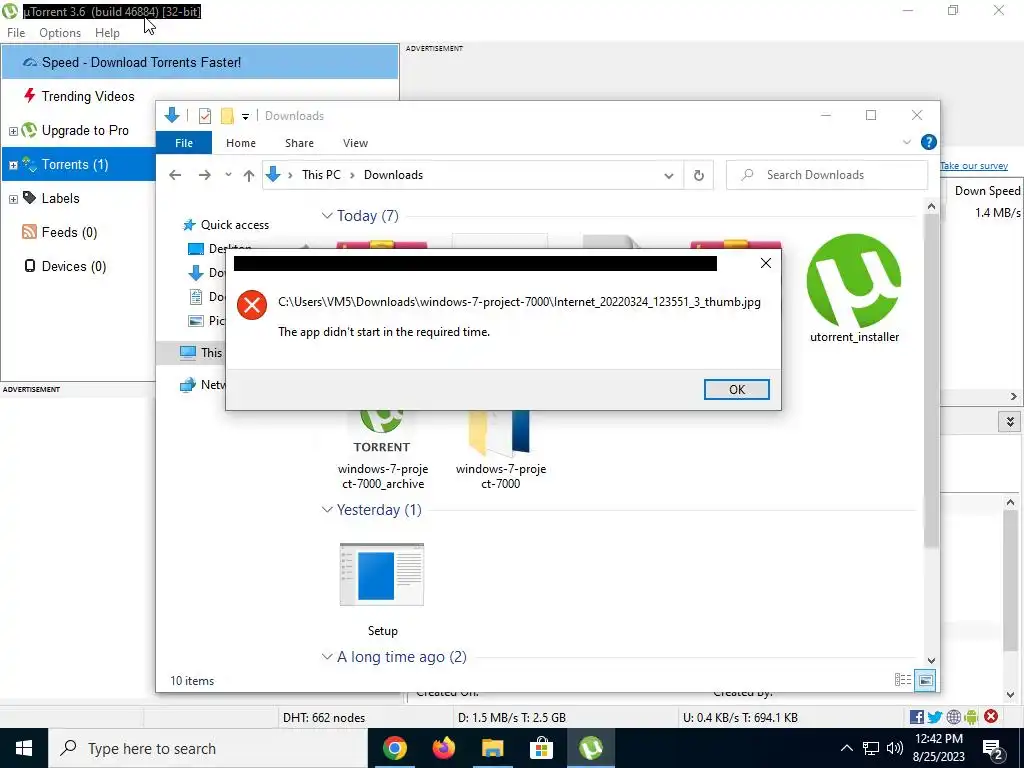Image resolution: width=1024 pixels, height=768 pixels.
Task: Open the uTorrent Help menu
Action: pyautogui.click(x=107, y=33)
